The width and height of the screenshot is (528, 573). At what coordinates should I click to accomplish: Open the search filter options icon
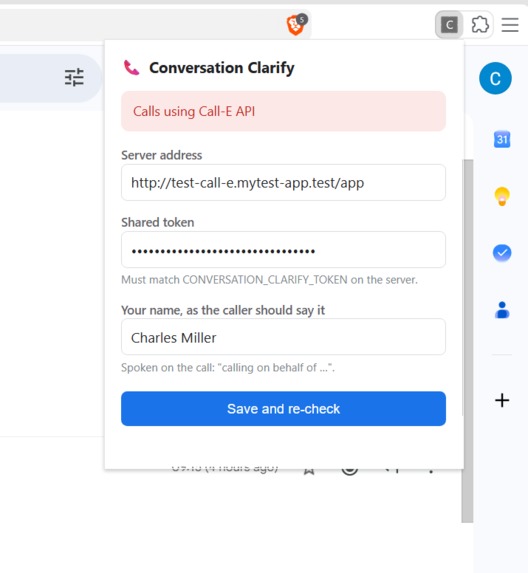point(74,77)
